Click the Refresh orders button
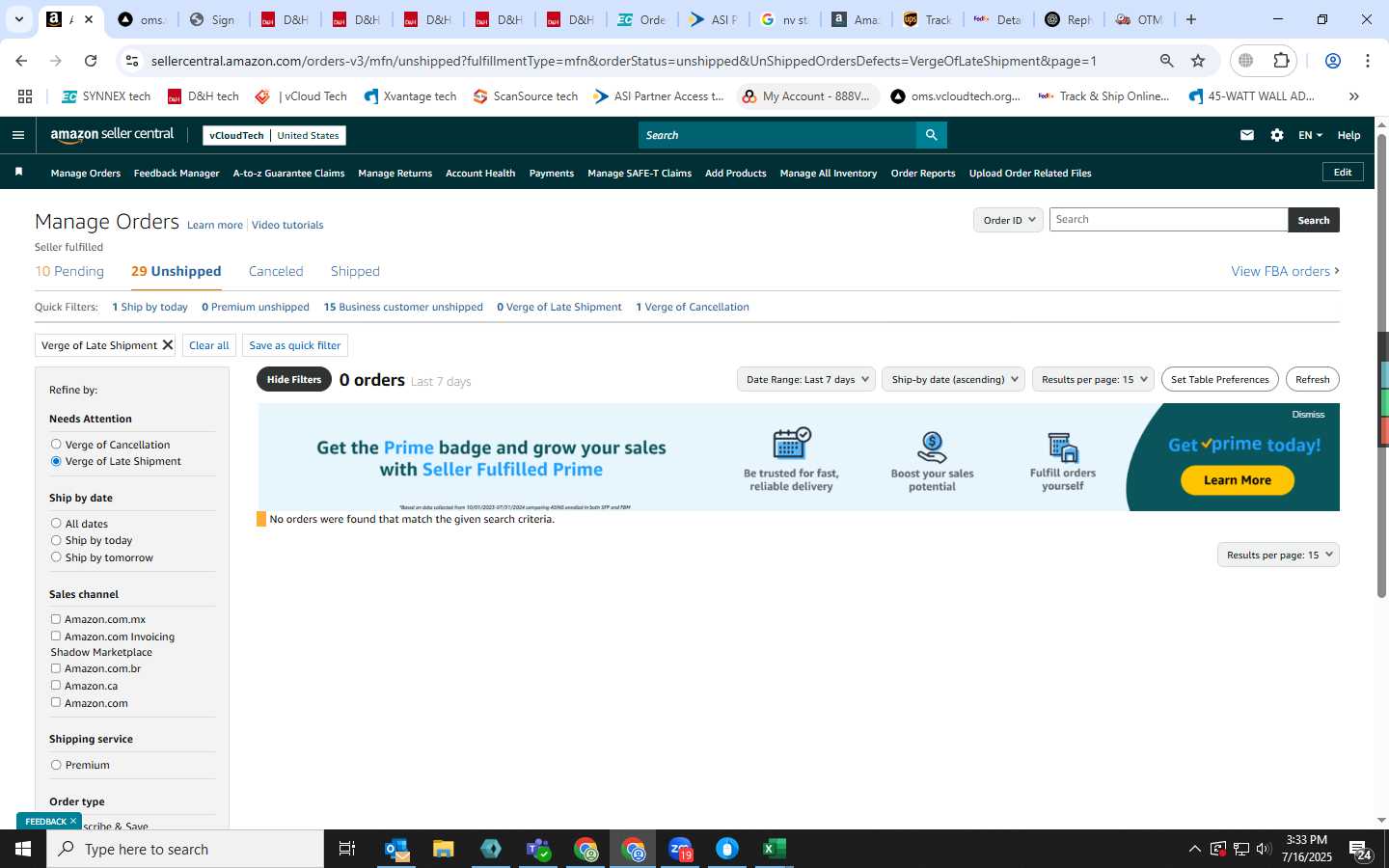1389x868 pixels. click(x=1312, y=379)
